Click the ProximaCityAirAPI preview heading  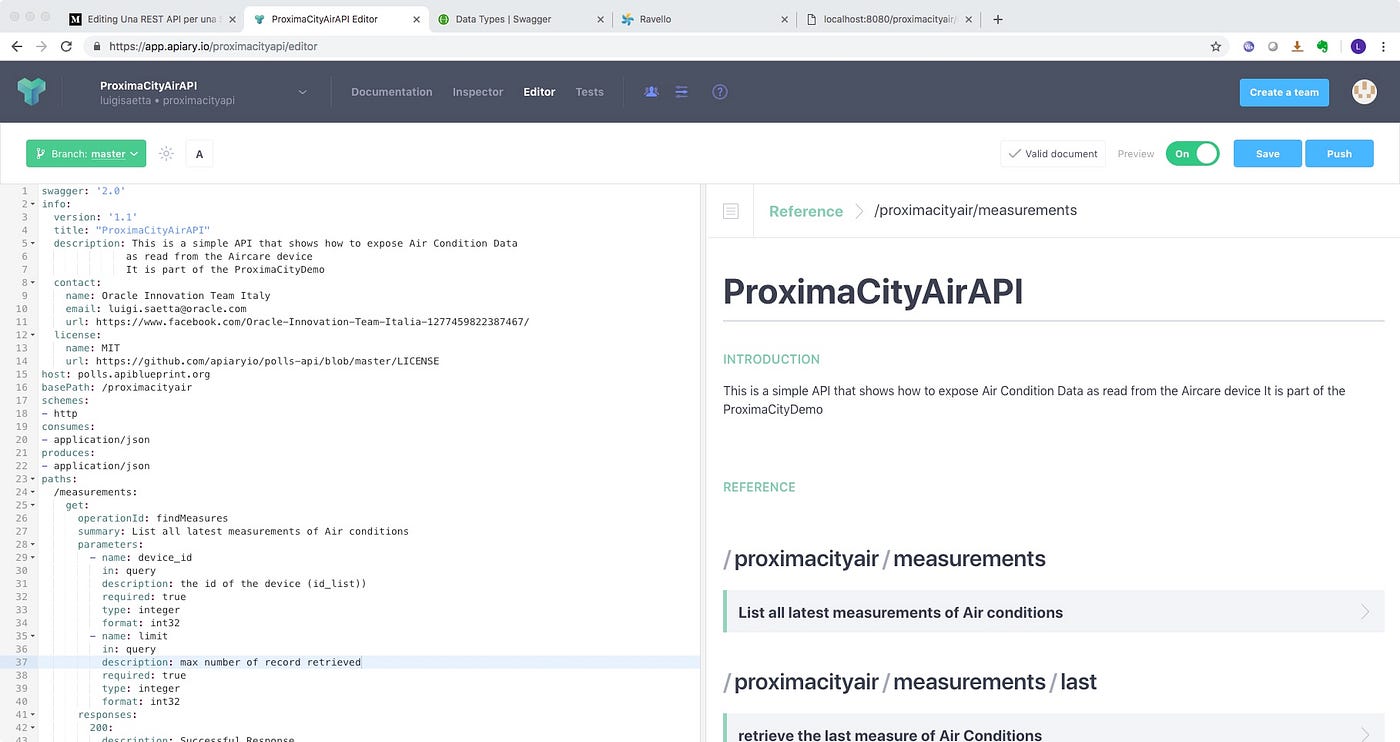coord(873,291)
